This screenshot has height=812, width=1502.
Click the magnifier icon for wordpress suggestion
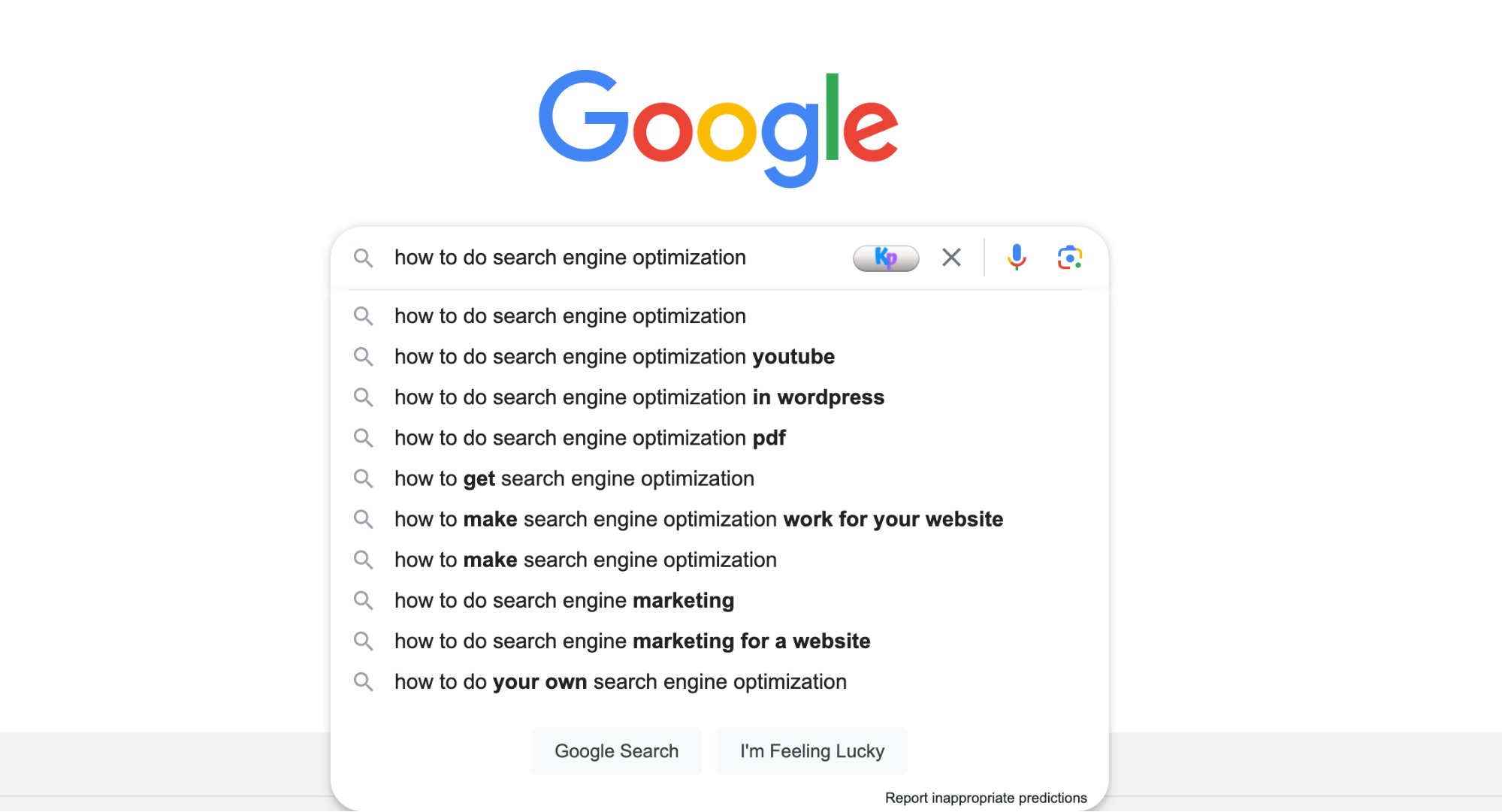pyautogui.click(x=364, y=397)
